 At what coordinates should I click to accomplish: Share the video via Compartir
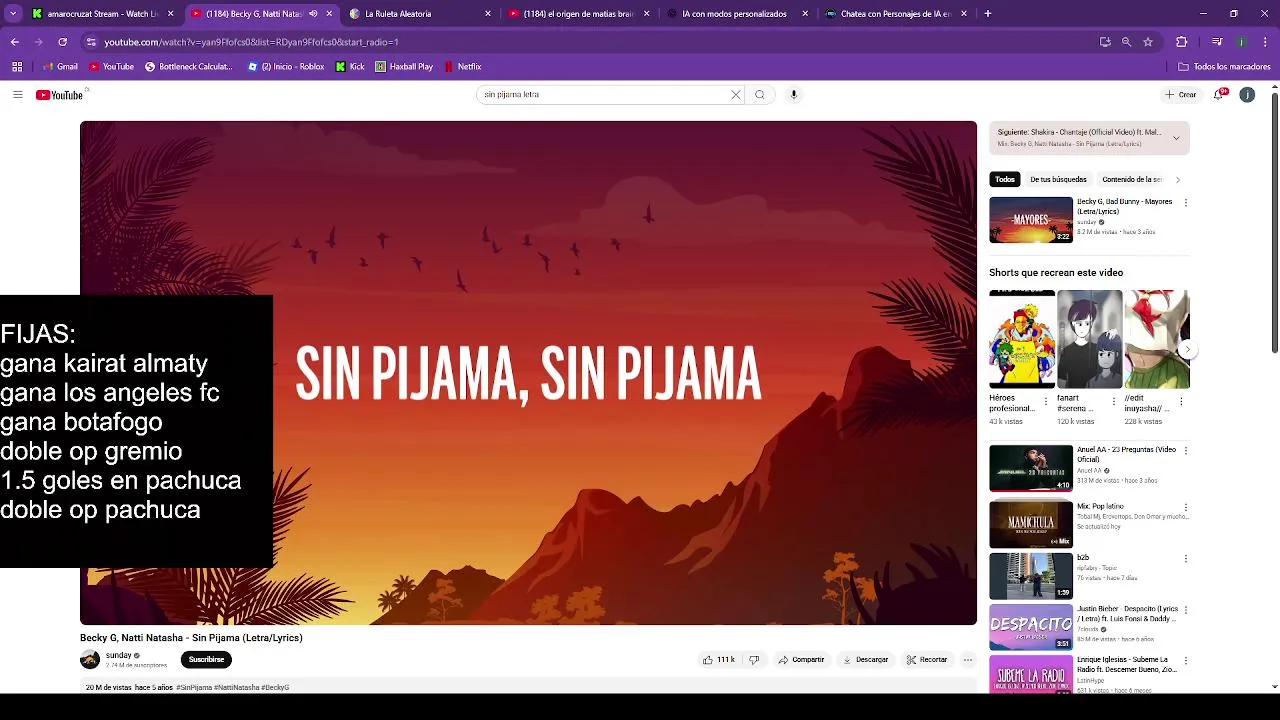[x=801, y=660]
